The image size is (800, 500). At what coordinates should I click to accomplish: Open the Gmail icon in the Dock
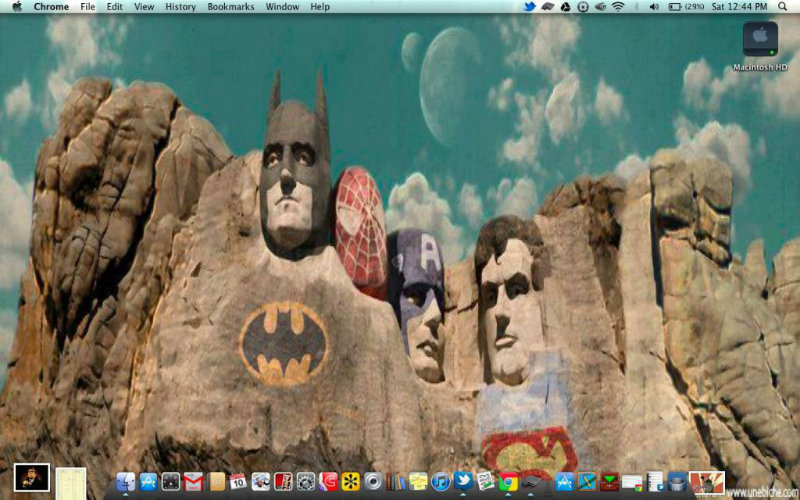[193, 481]
